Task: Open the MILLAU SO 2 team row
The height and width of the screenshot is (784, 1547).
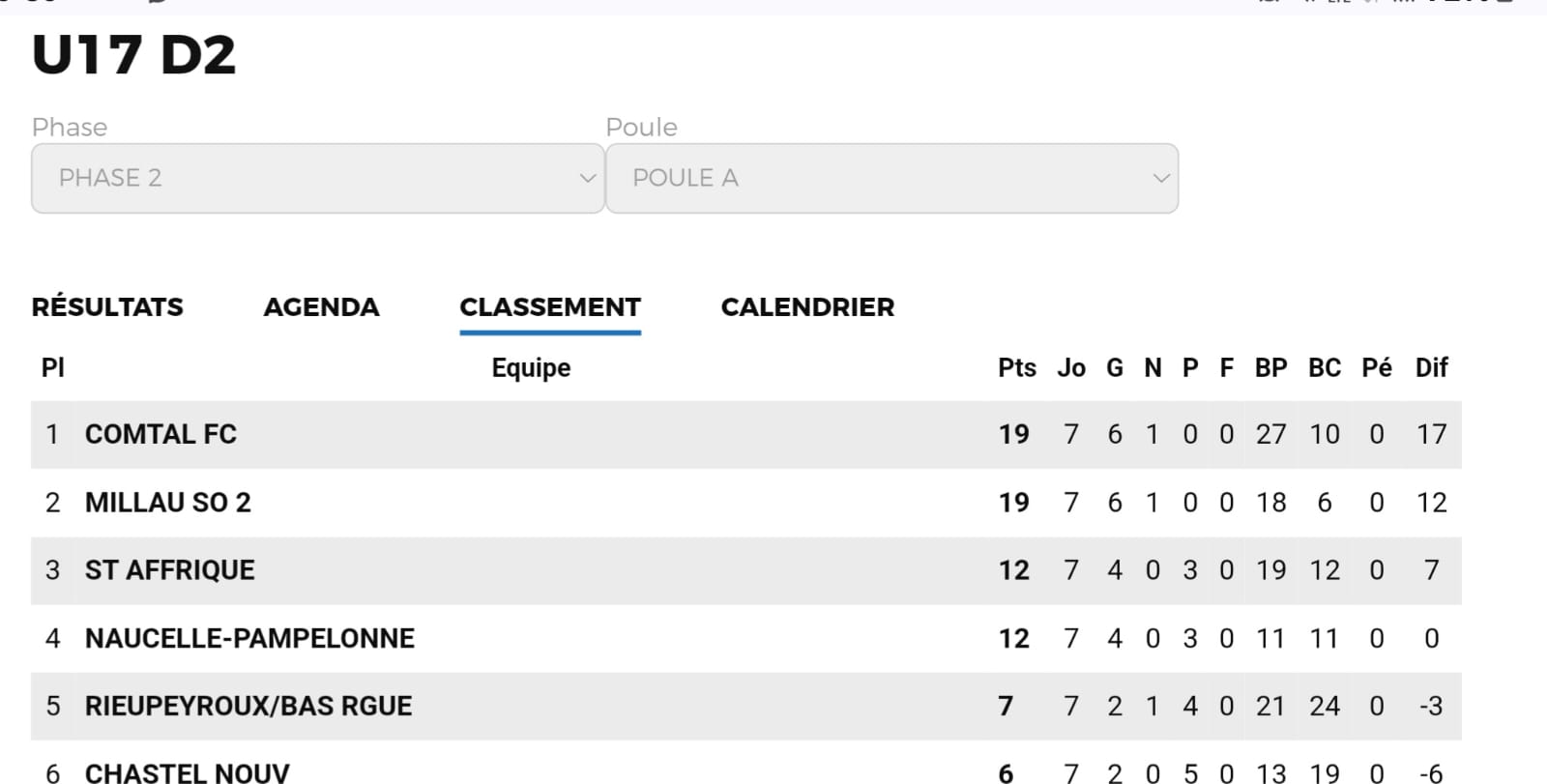Action: pos(167,503)
